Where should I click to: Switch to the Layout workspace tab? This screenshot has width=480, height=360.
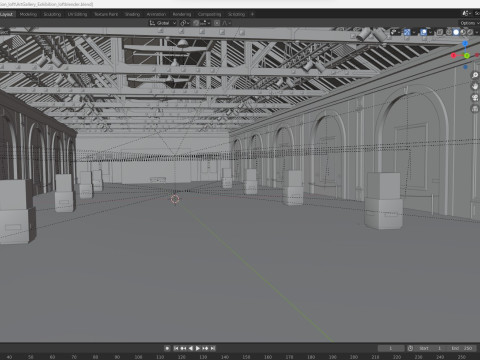(x=6, y=14)
